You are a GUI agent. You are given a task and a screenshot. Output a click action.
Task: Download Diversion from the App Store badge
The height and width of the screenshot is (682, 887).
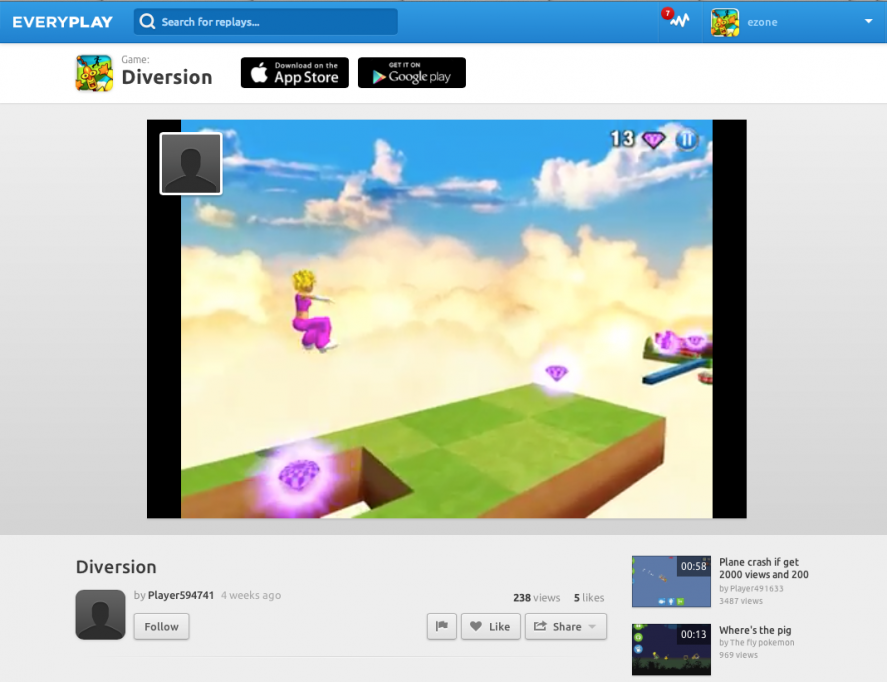294,72
